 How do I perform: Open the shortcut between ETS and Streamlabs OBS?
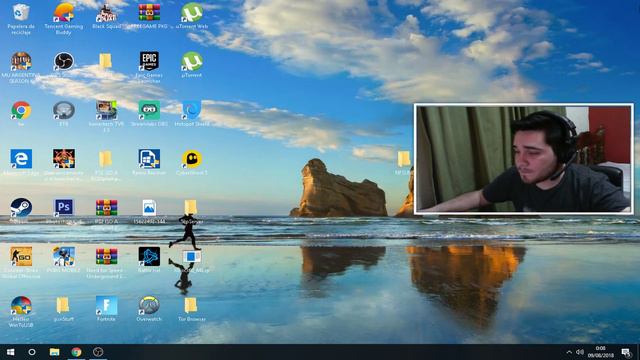[x=106, y=110]
